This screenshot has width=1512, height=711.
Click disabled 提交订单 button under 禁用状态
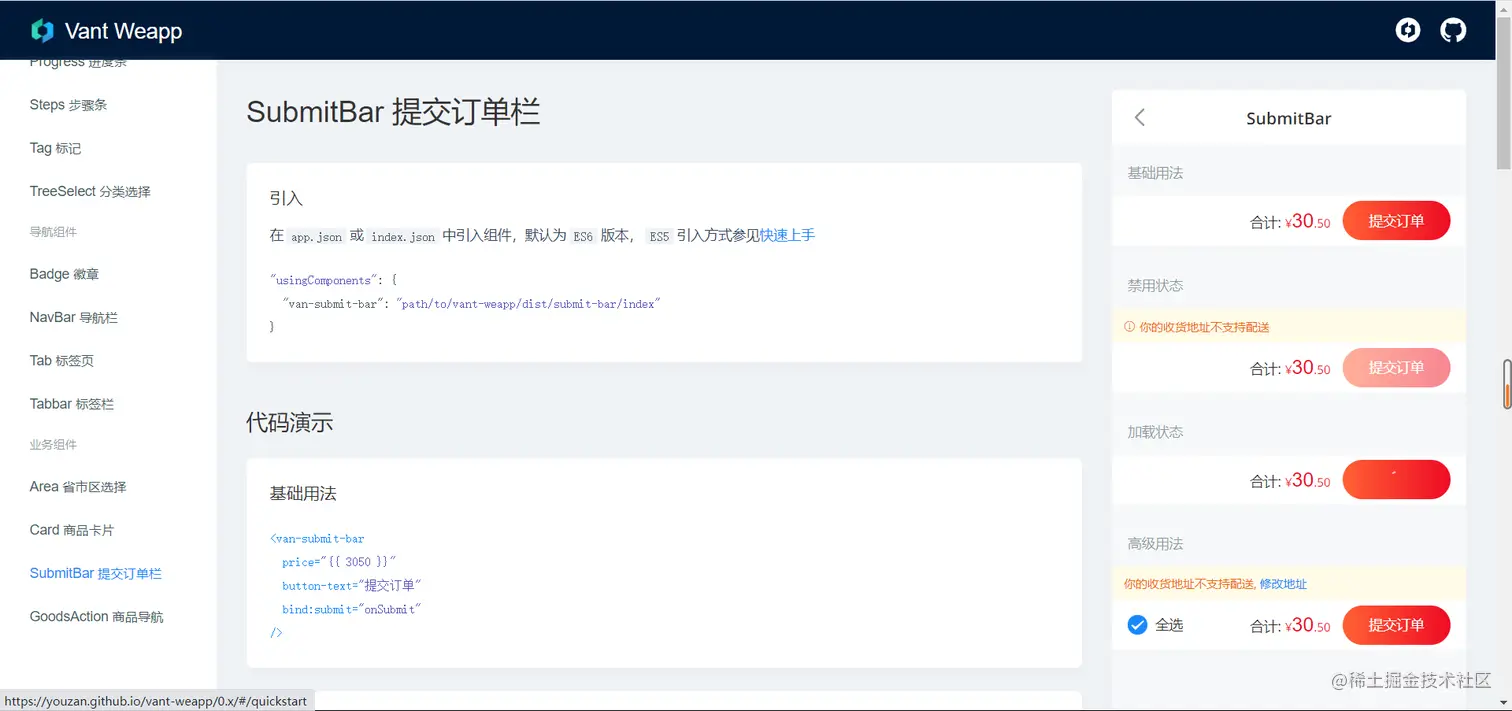[1396, 368]
